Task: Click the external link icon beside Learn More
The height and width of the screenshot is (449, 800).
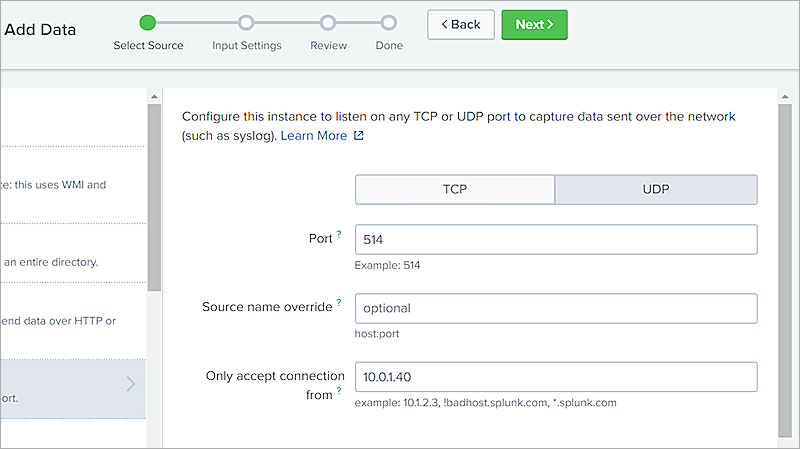Action: coord(359,136)
